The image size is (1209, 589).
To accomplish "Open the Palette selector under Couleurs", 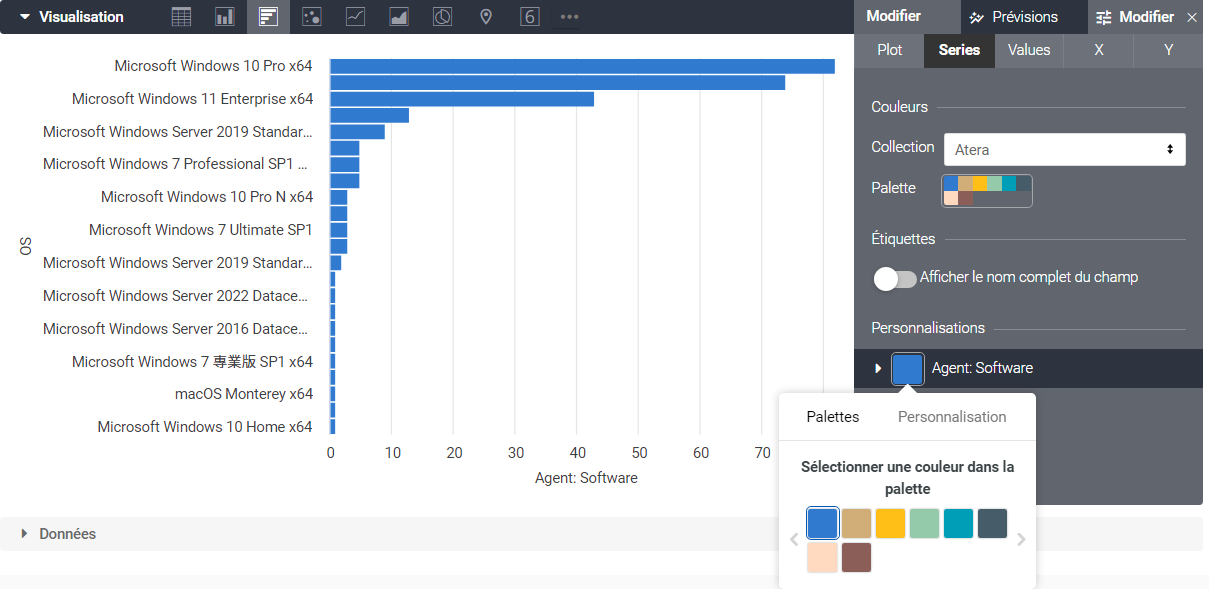I will click(987, 190).
